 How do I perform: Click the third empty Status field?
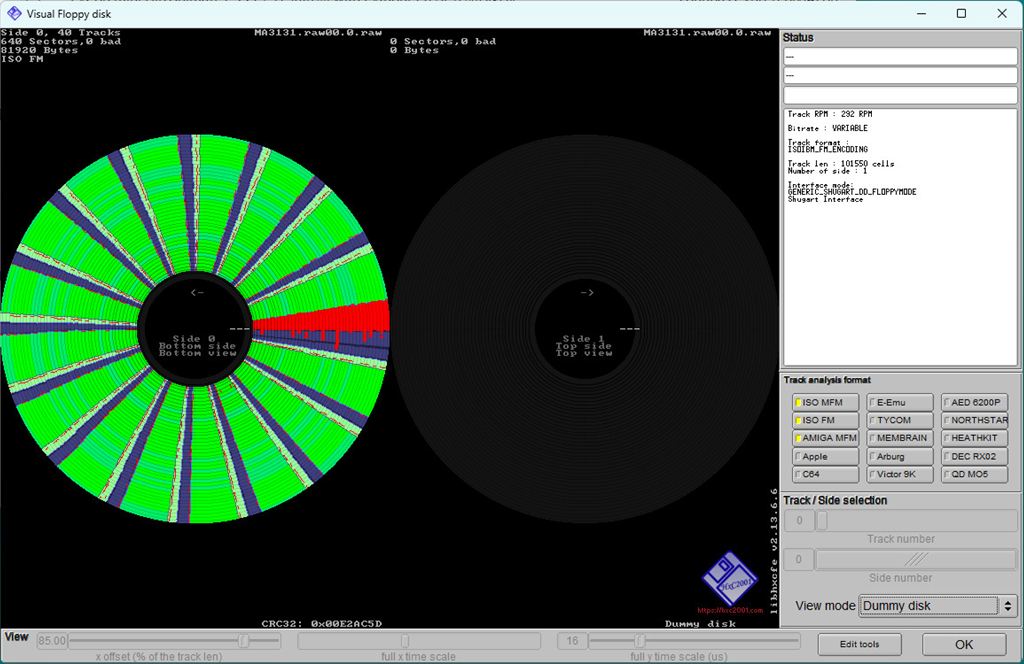pos(901,95)
